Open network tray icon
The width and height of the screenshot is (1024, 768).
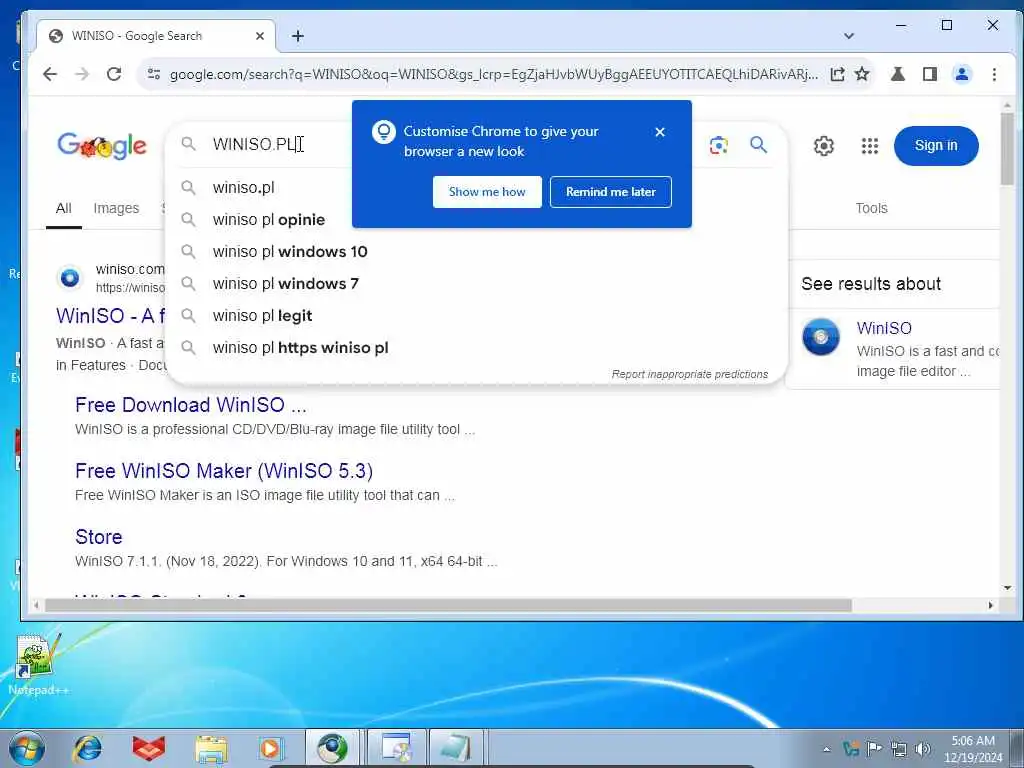898,748
